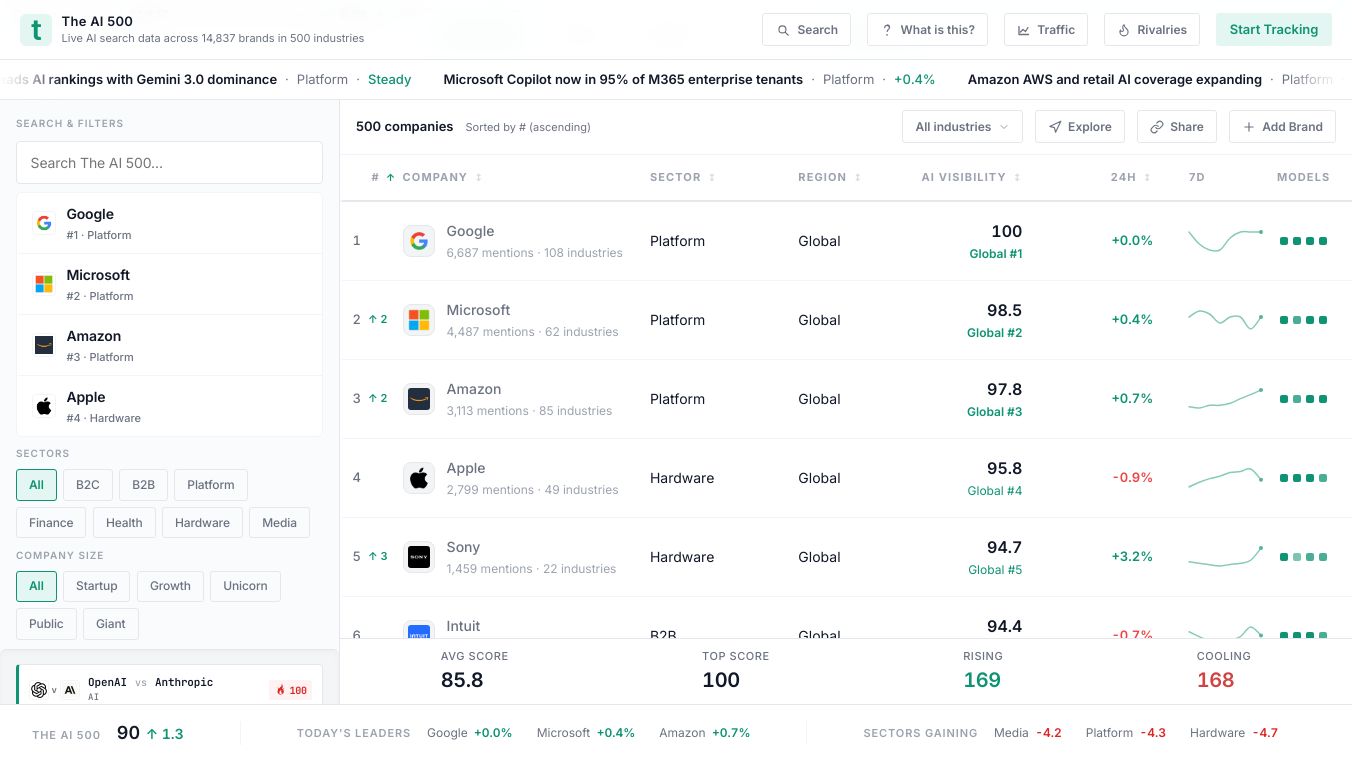Open the Search button in header

pos(806,30)
